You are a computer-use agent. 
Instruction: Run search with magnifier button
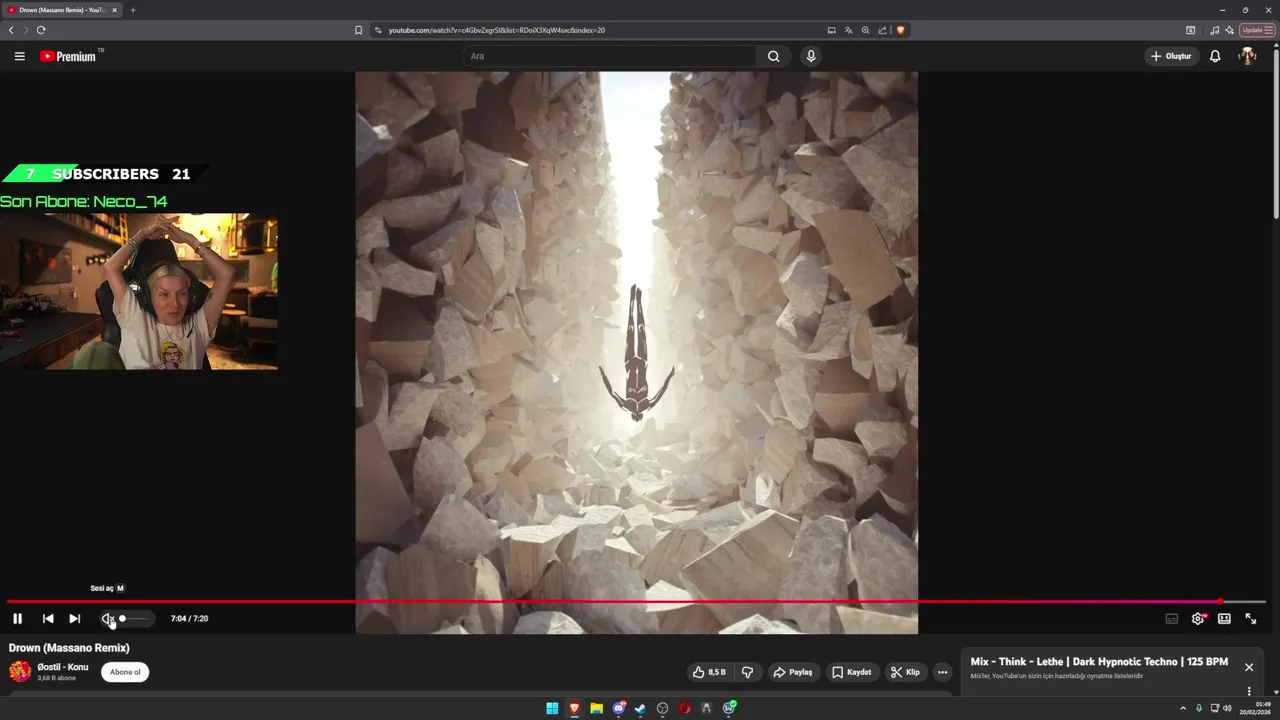[x=773, y=56]
